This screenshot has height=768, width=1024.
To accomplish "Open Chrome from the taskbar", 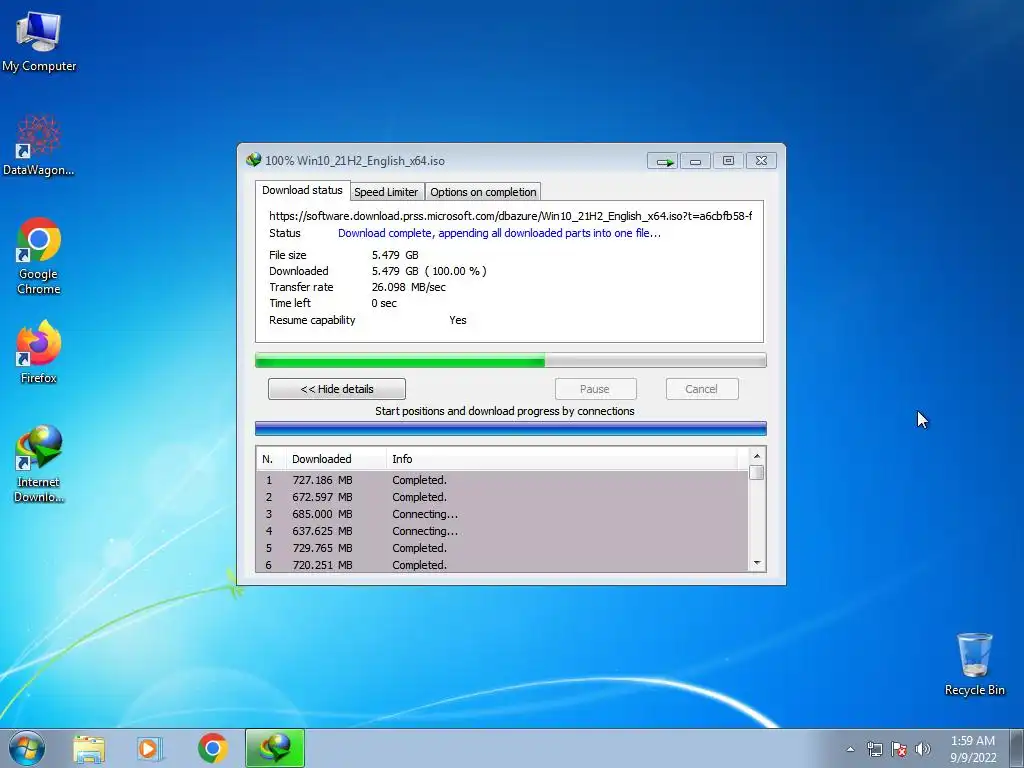I will click(212, 748).
